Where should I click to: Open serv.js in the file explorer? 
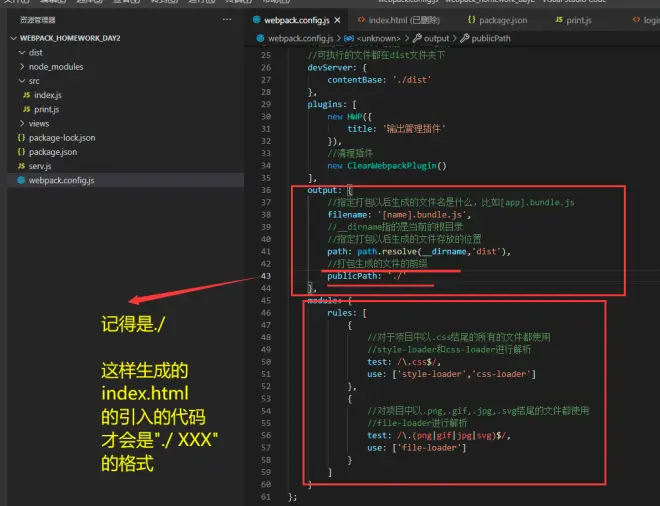click(40, 166)
